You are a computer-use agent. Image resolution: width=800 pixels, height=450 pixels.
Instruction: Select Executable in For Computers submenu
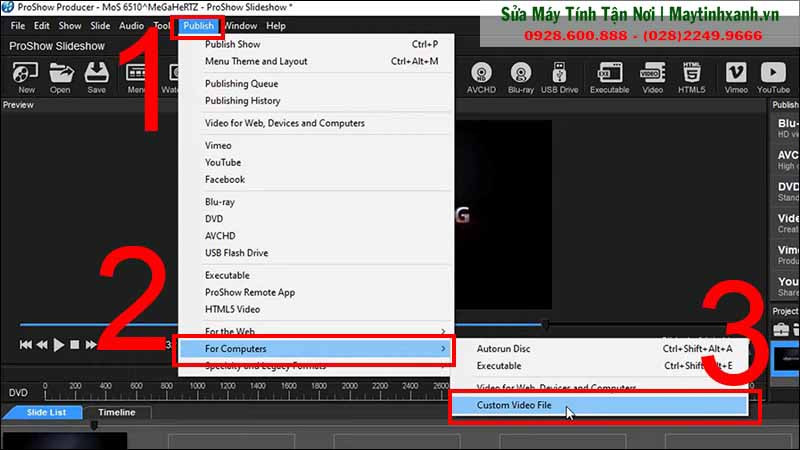coord(601,366)
